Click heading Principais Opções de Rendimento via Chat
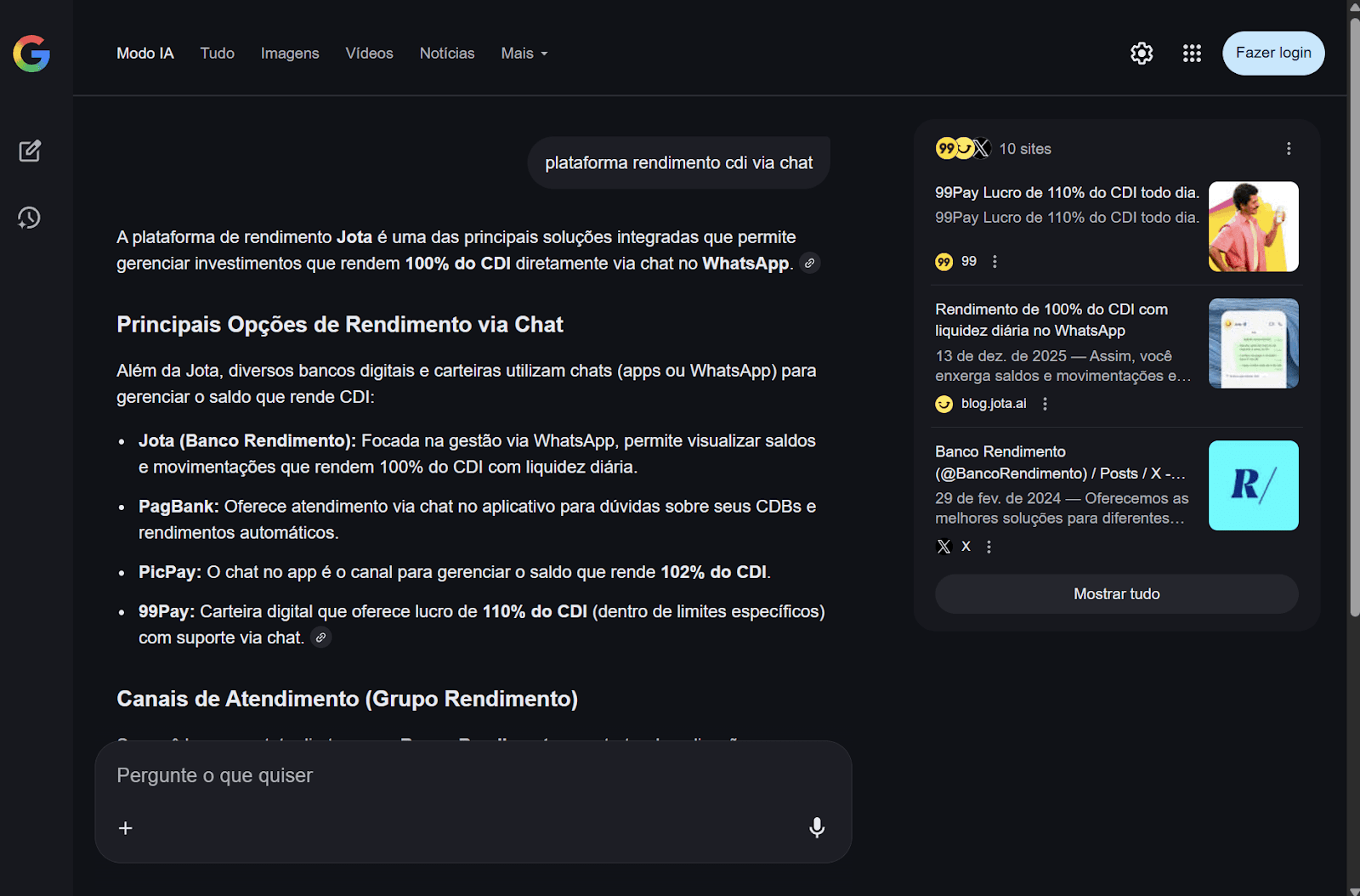Viewport: 1360px width, 896px height. (x=340, y=325)
